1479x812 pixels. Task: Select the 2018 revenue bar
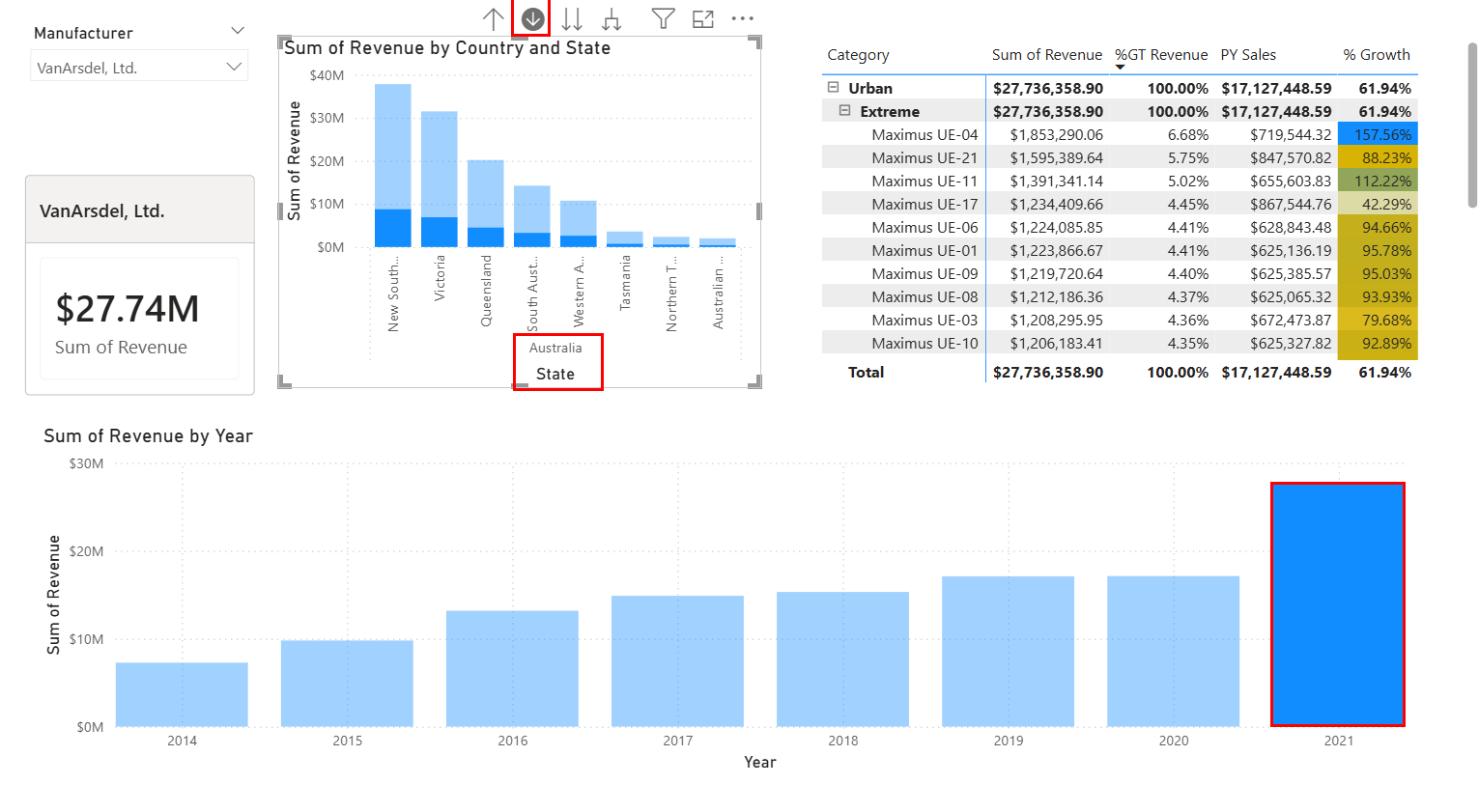coord(842,659)
